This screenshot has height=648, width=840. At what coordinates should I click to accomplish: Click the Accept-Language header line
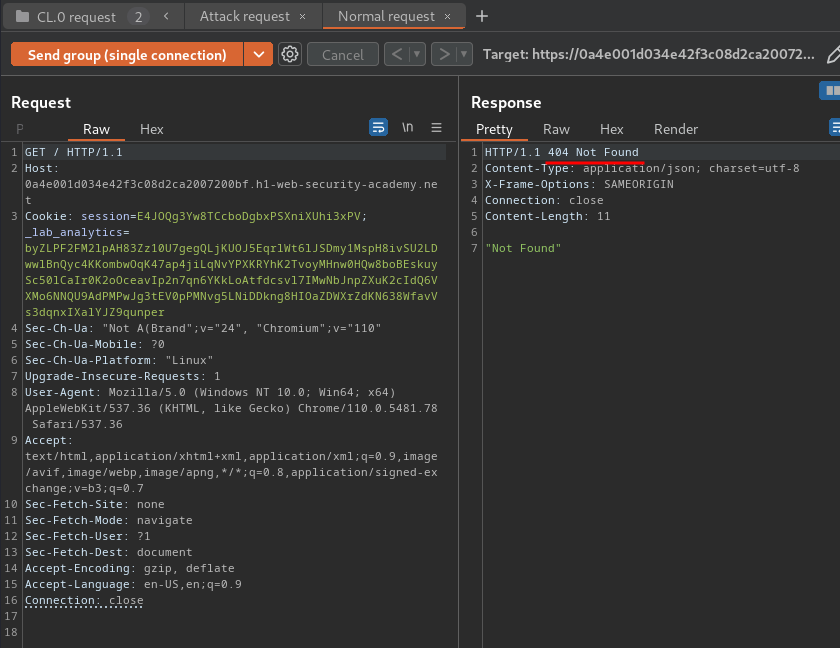[x=133, y=584]
